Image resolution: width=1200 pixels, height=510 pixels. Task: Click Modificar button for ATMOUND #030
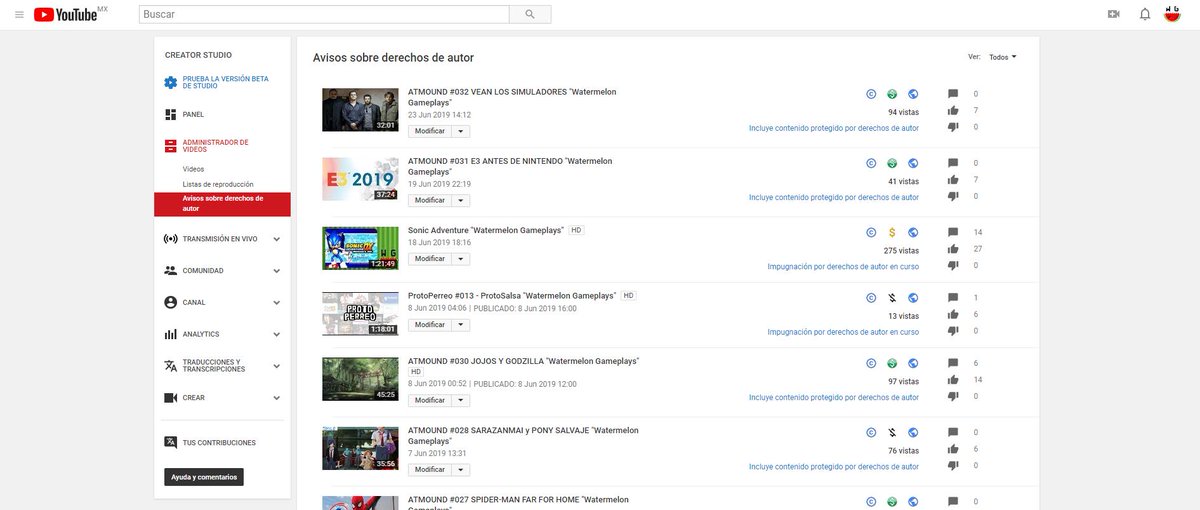tap(430, 400)
